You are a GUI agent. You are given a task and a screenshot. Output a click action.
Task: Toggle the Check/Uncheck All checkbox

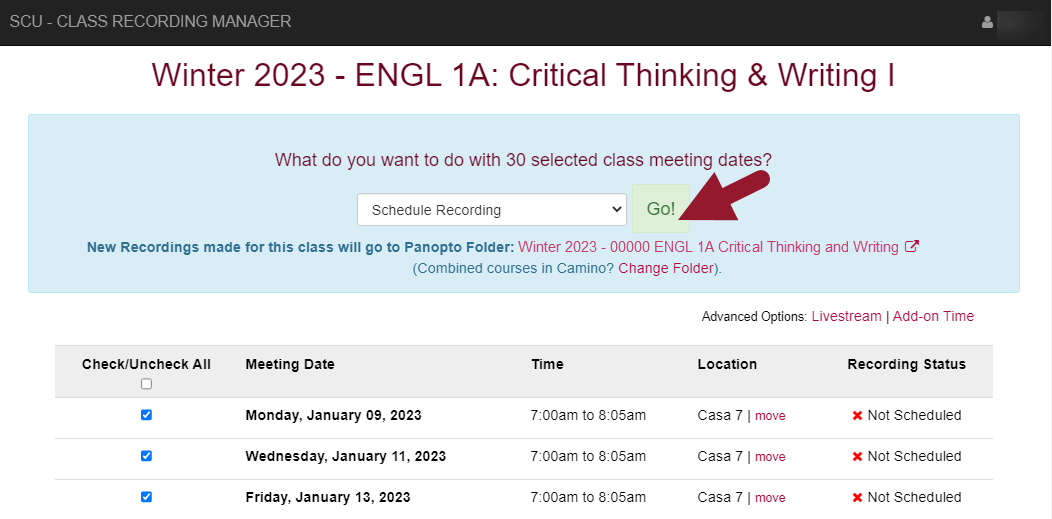point(146,384)
